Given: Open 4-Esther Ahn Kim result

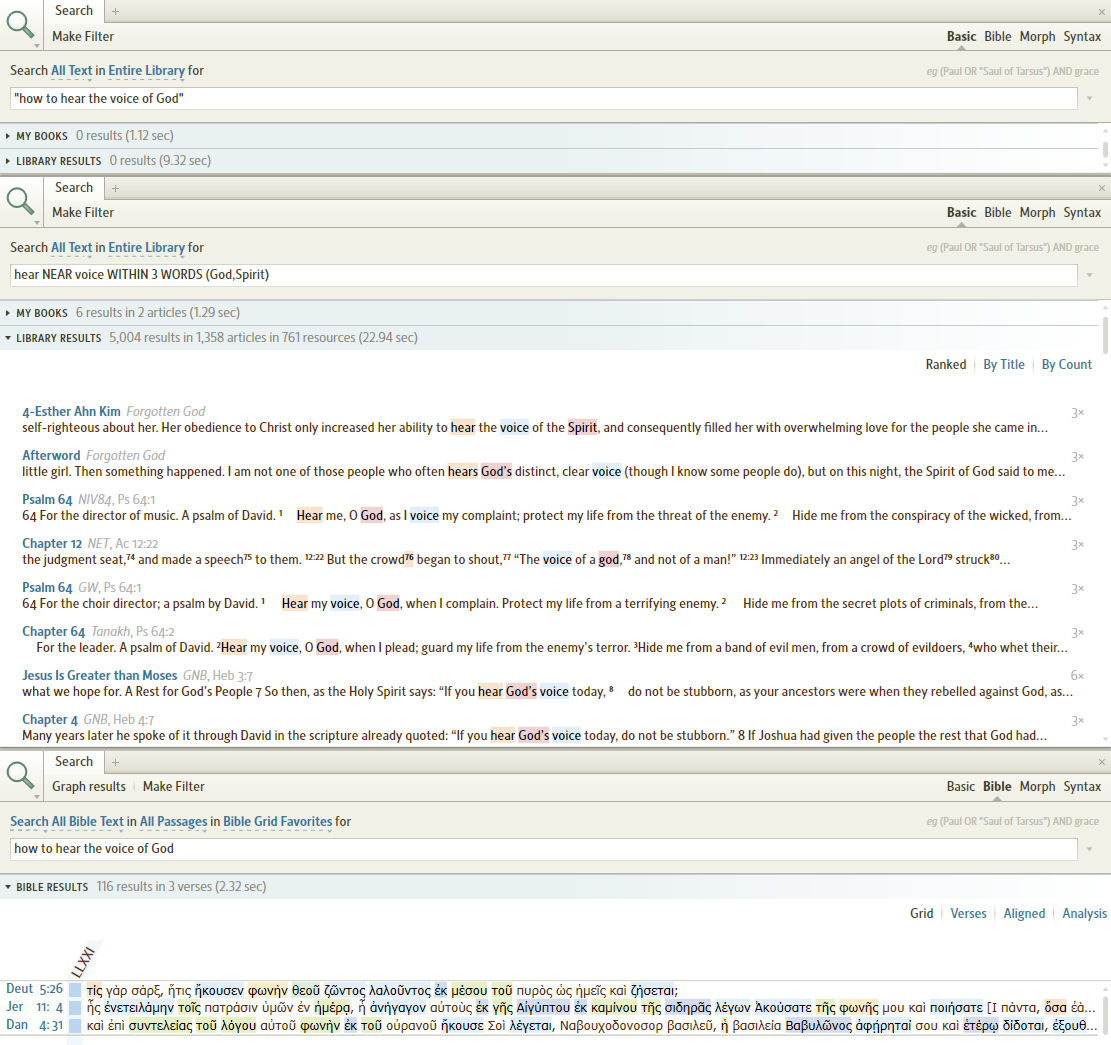Looking at the screenshot, I should [71, 412].
